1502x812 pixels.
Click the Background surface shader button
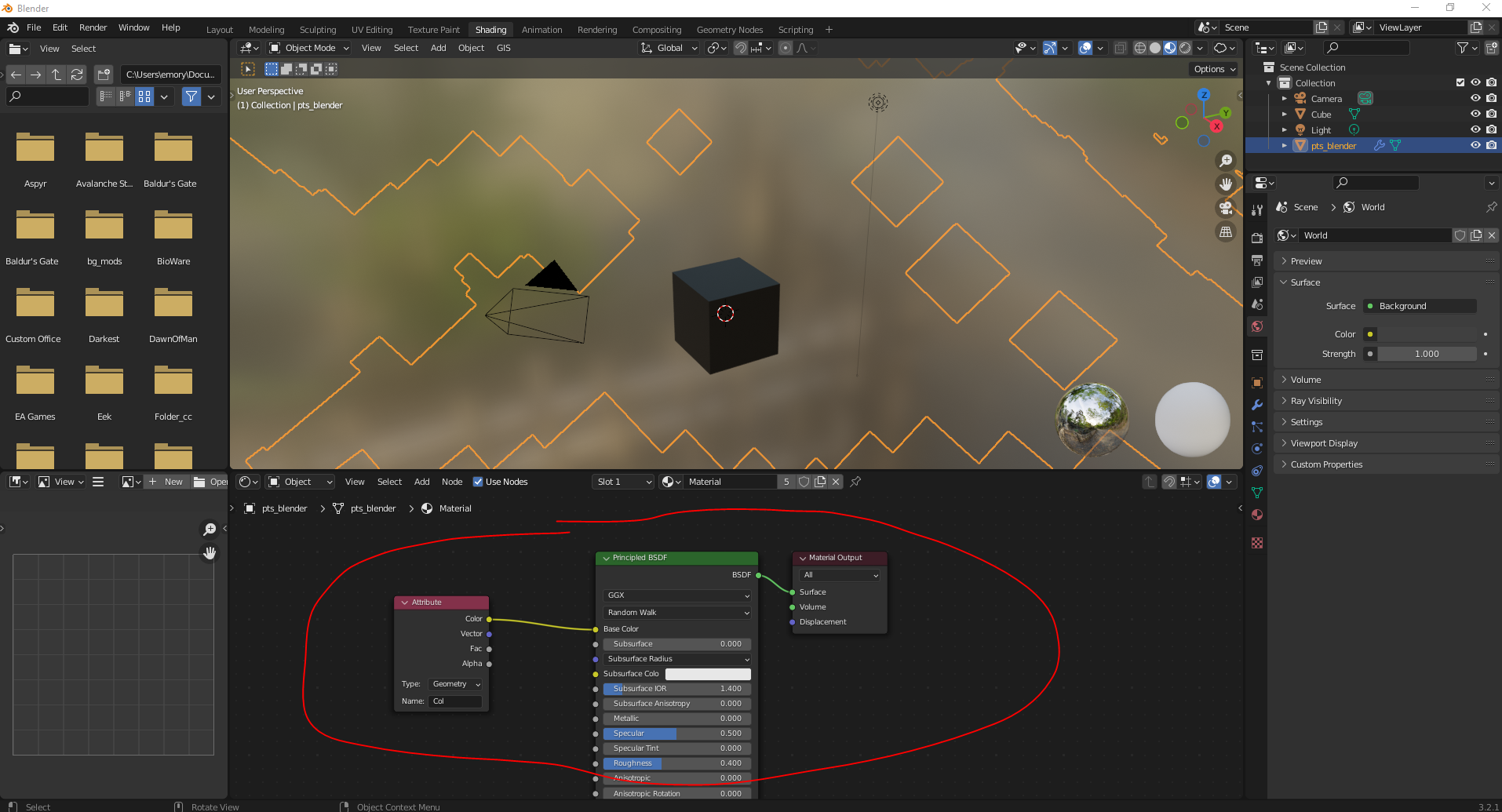(1420, 306)
